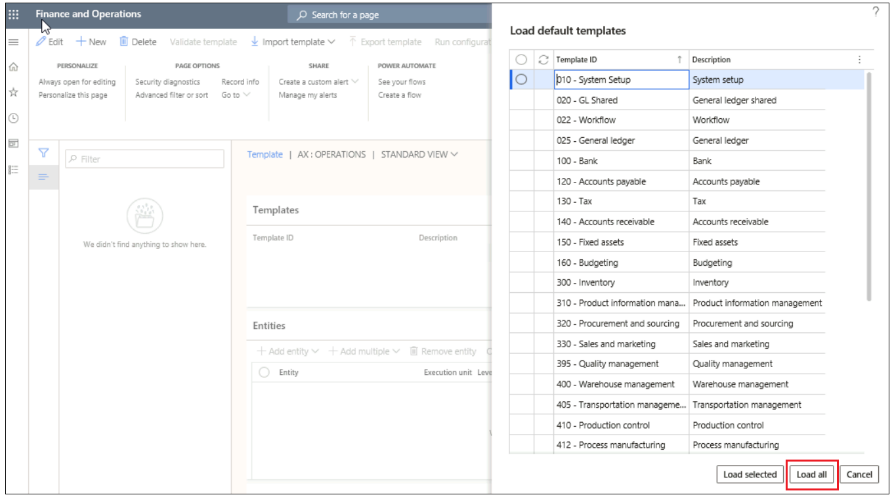Viewport: 892px width, 497px height.
Task: Select all rows via header radio circle
Action: (x=521, y=59)
